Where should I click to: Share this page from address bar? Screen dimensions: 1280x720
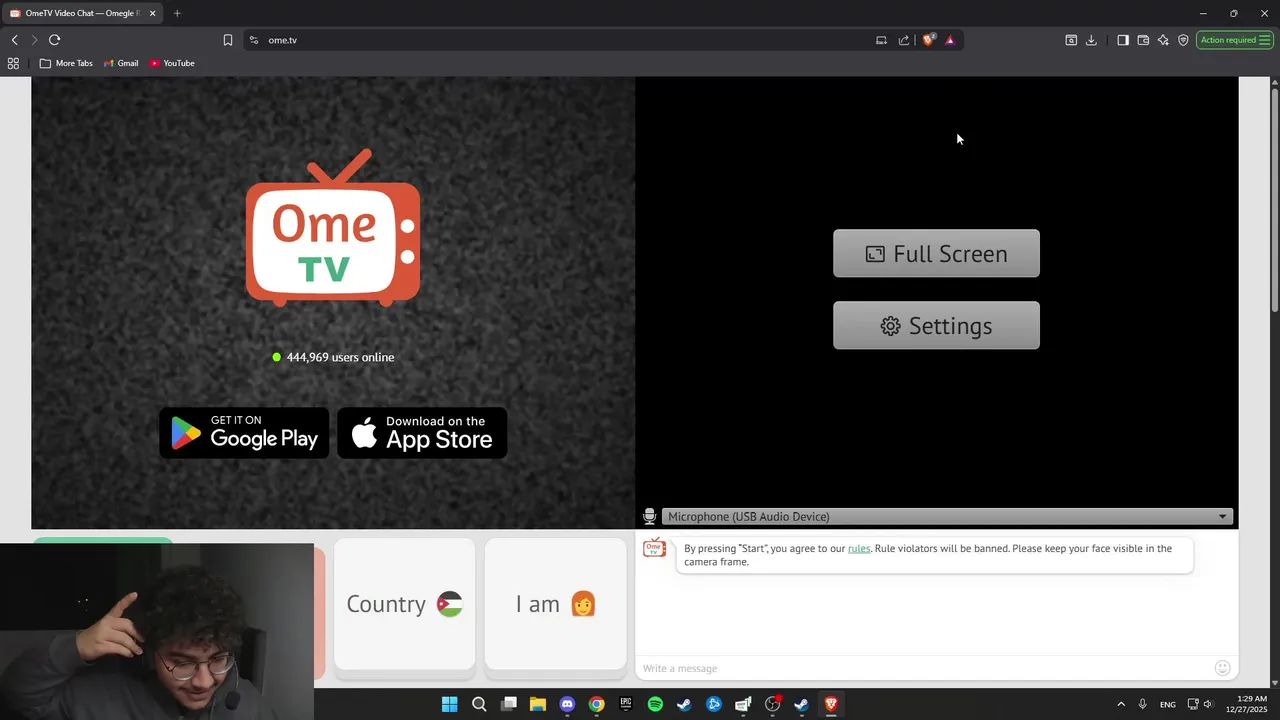tap(904, 40)
